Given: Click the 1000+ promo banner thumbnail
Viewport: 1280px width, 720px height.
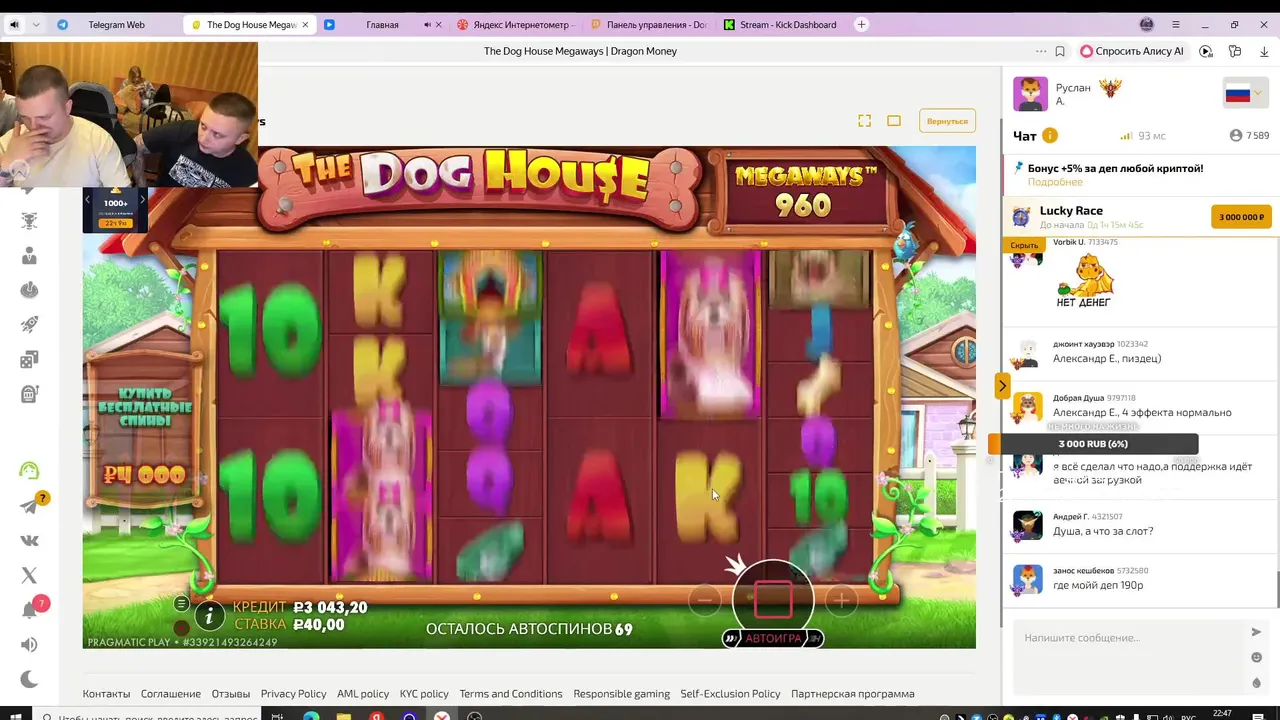Looking at the screenshot, I should 115,210.
